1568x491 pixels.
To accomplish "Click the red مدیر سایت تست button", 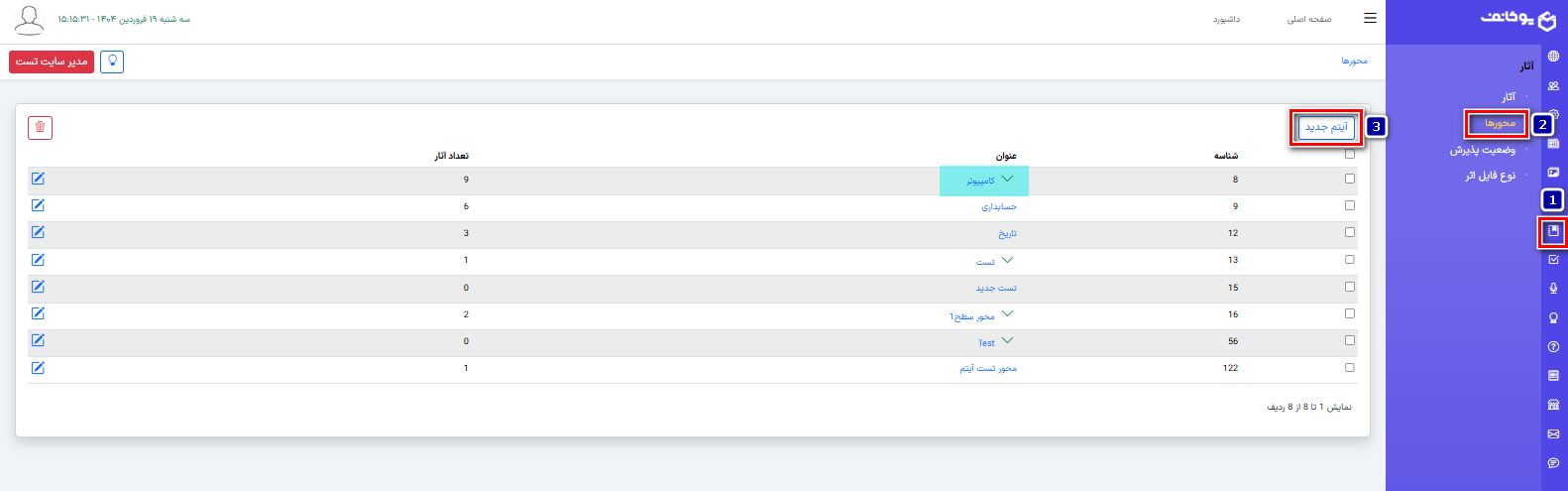I will [52, 61].
